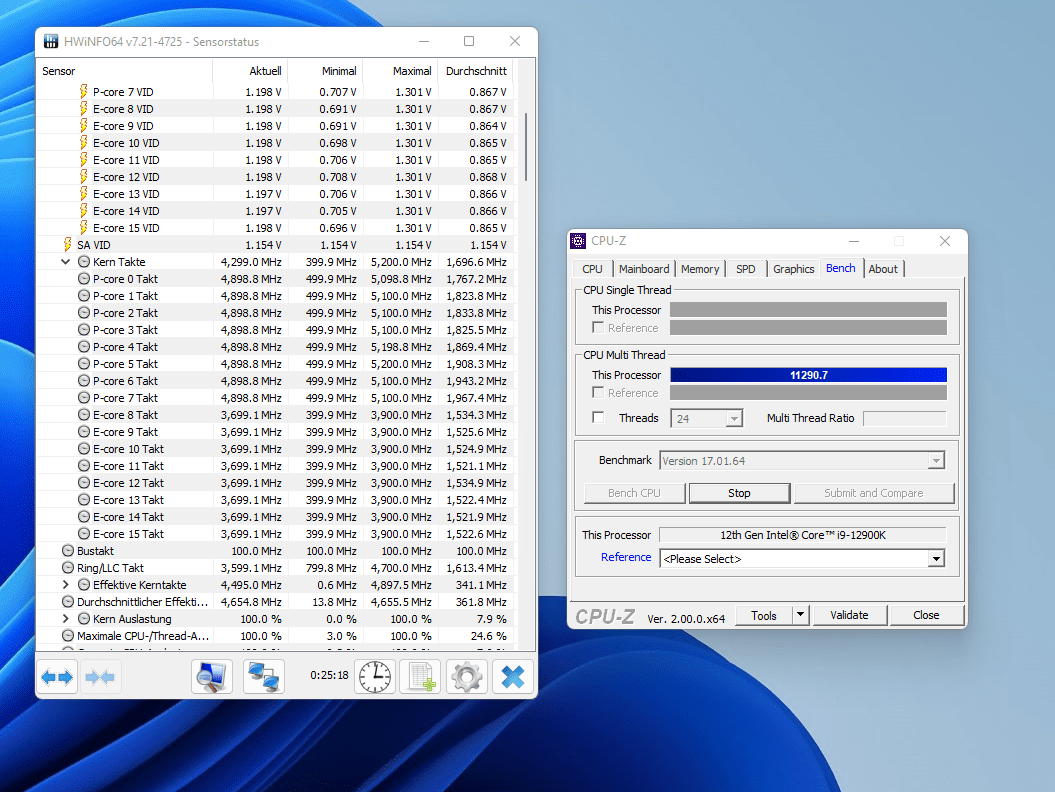Open HWiNFO sensor settings gear icon
This screenshot has width=1055, height=792.
tap(466, 677)
